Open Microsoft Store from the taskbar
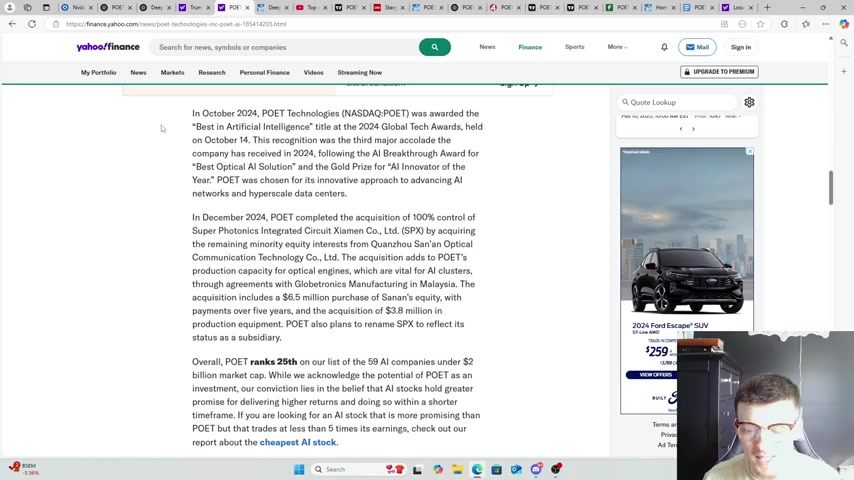The width and height of the screenshot is (854, 480). coord(496,469)
